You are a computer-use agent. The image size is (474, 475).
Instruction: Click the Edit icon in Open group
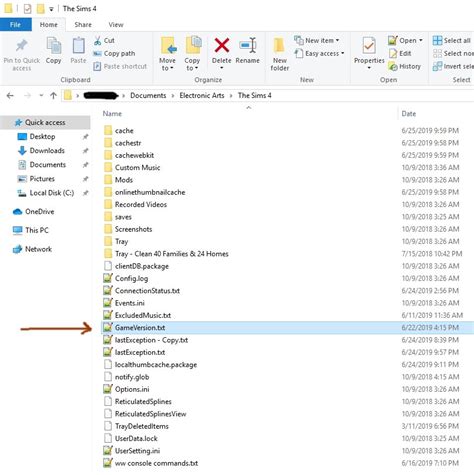(x=393, y=53)
